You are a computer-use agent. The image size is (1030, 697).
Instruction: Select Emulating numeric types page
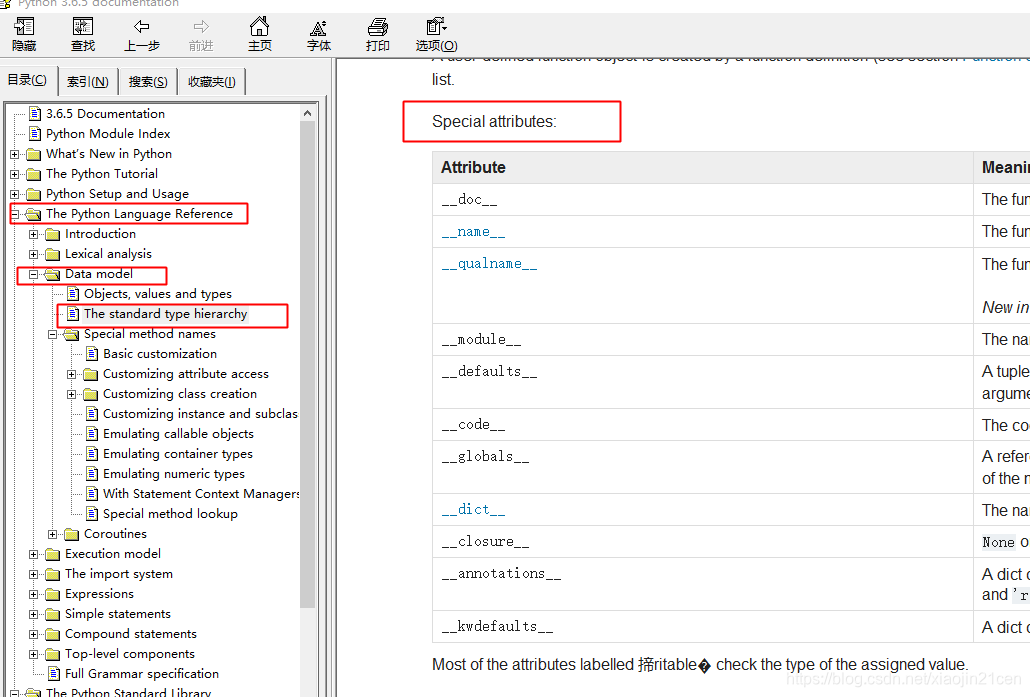[x=173, y=474]
